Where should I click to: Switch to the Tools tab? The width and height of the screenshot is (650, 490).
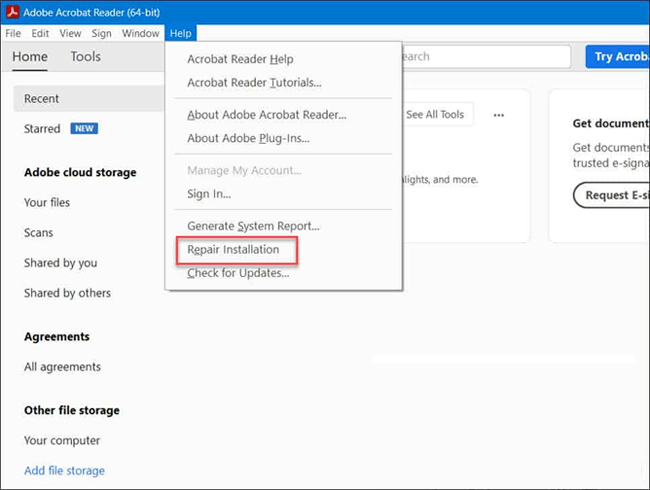click(x=85, y=57)
